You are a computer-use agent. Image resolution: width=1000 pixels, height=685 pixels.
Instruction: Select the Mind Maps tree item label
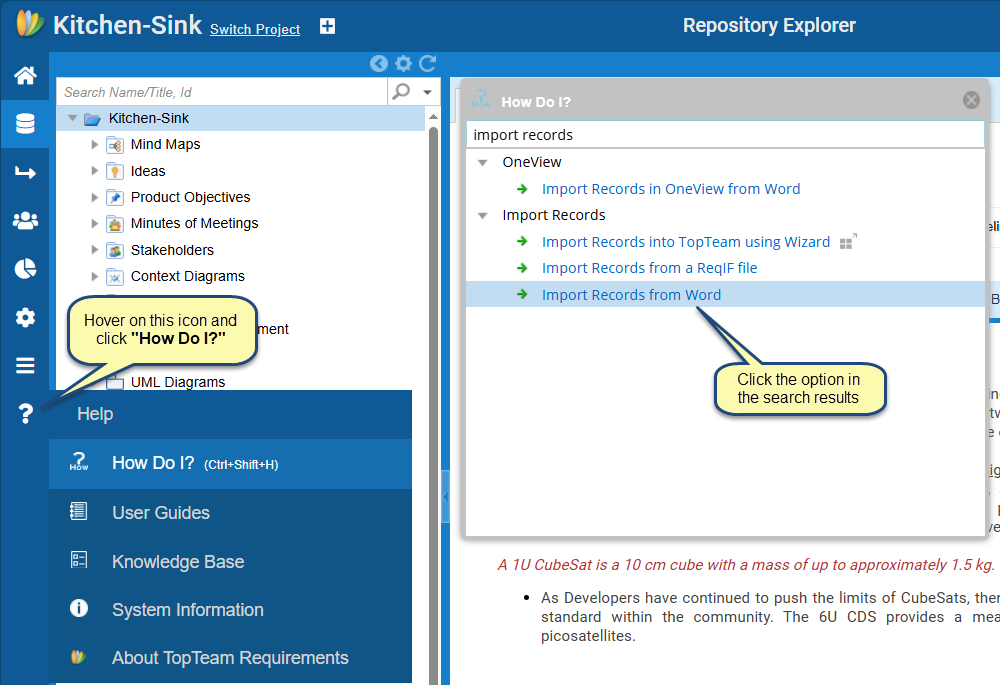[x=165, y=145]
